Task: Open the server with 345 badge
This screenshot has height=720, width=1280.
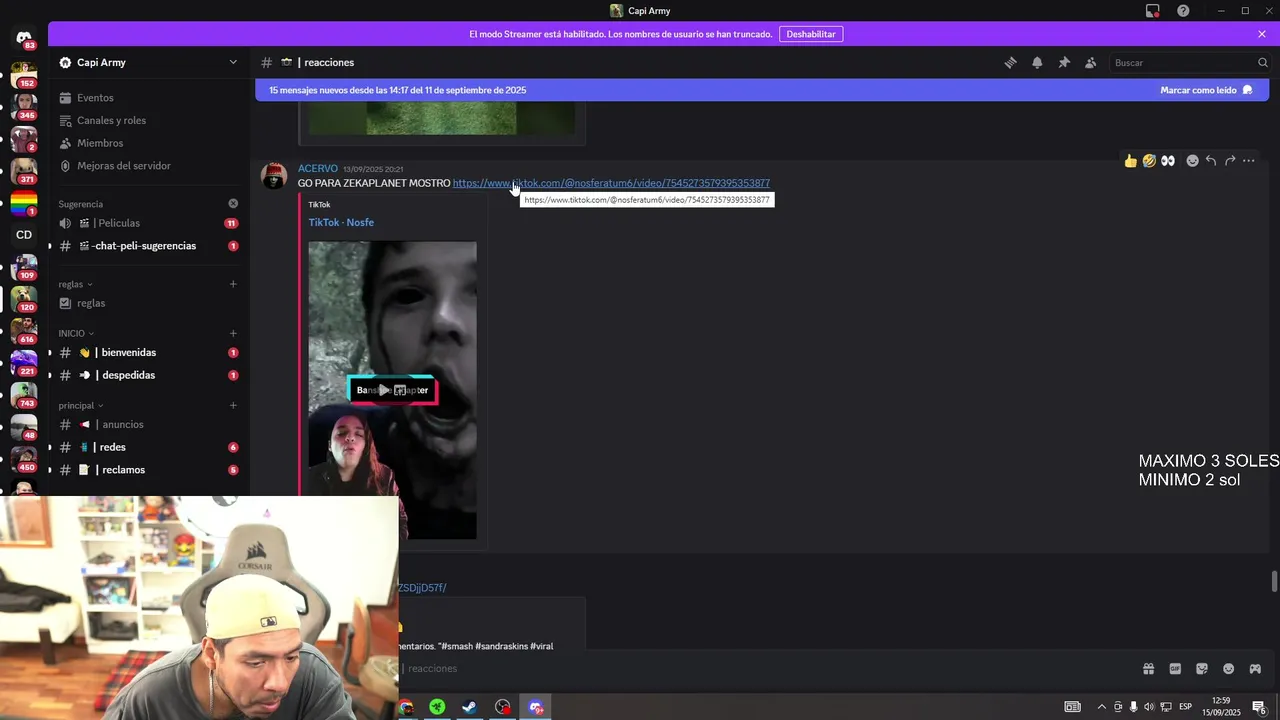Action: (24, 107)
